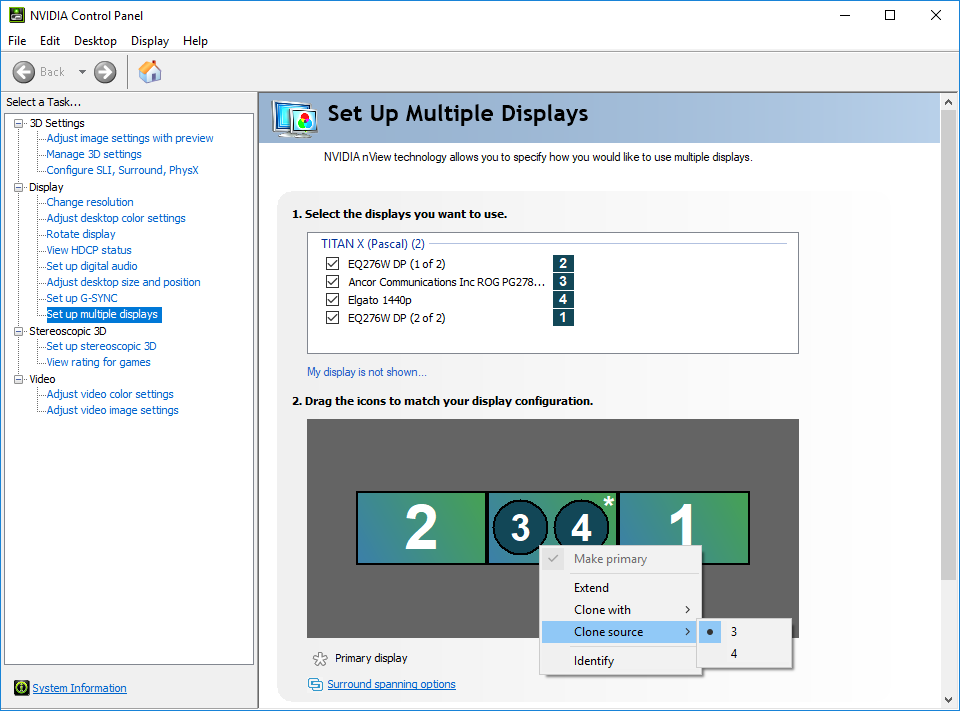Select display 2 in arrangement area
Screen dimensions: 960x711
[x=421, y=527]
